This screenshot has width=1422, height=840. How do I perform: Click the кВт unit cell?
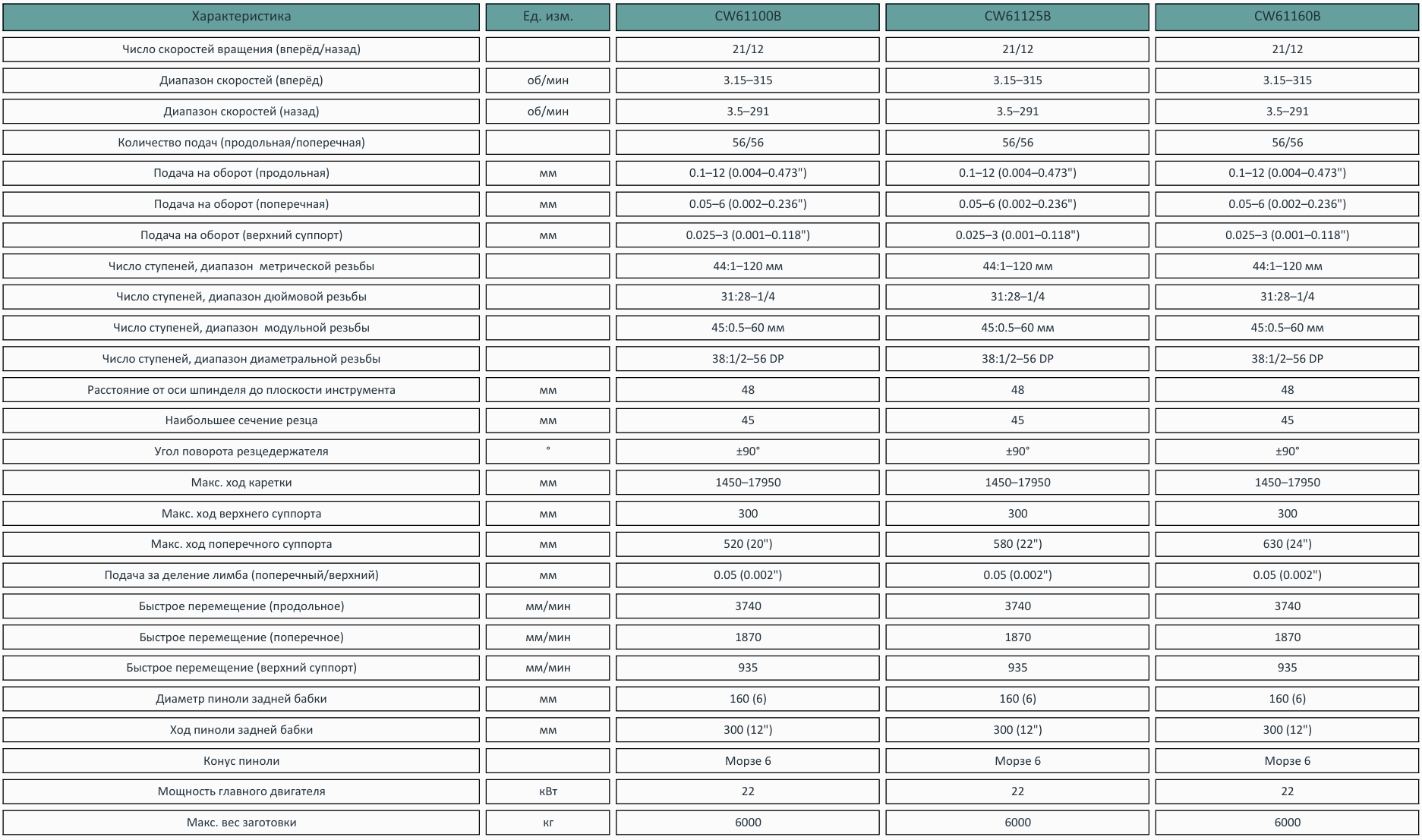click(547, 791)
